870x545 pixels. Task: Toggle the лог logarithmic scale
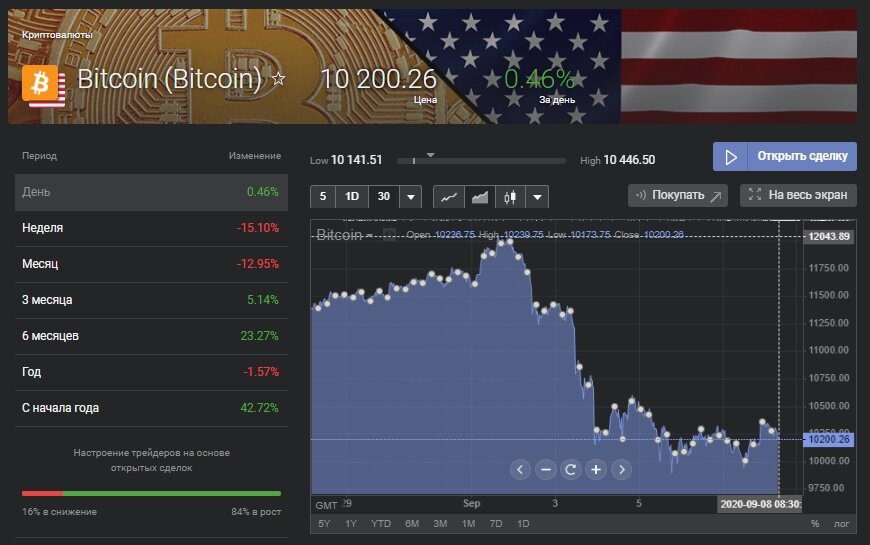[840, 523]
